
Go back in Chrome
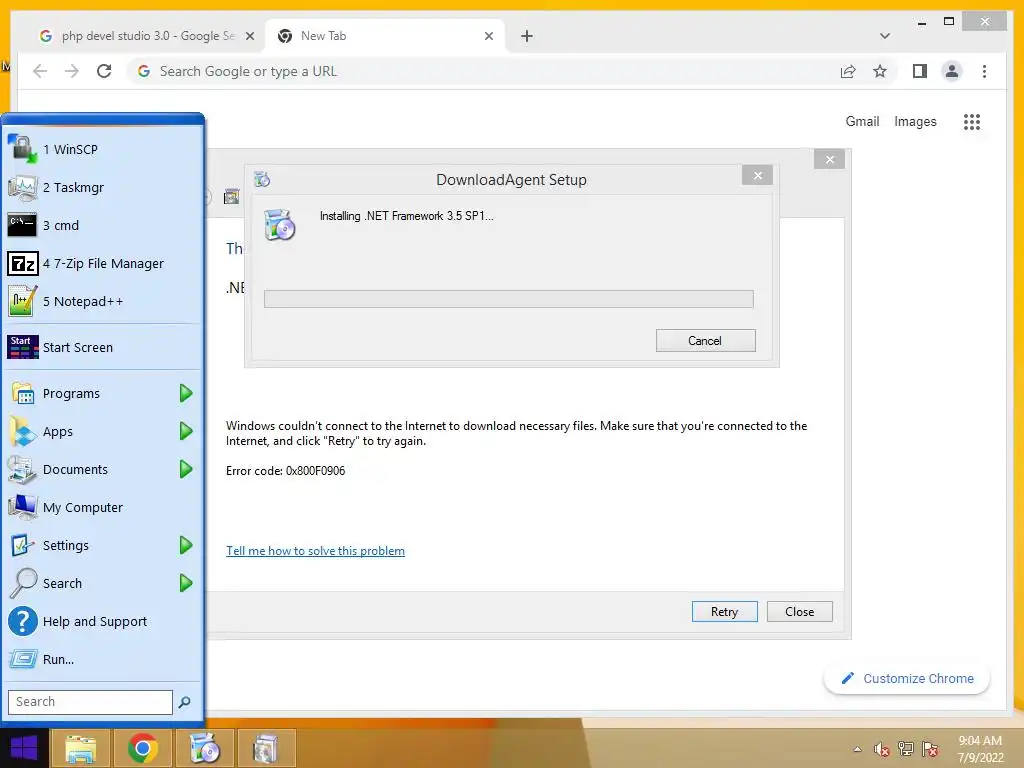[40, 71]
